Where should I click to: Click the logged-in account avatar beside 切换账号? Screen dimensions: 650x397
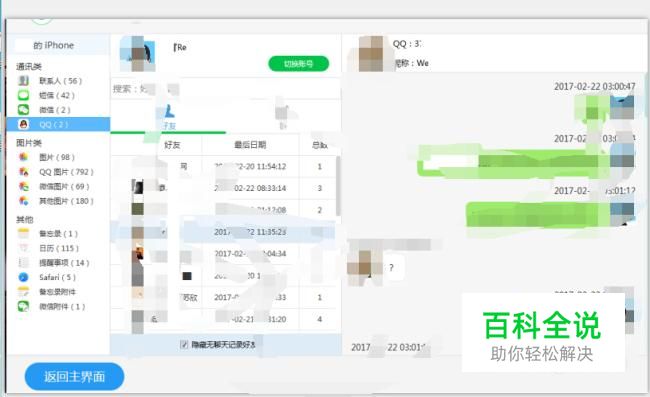point(138,53)
